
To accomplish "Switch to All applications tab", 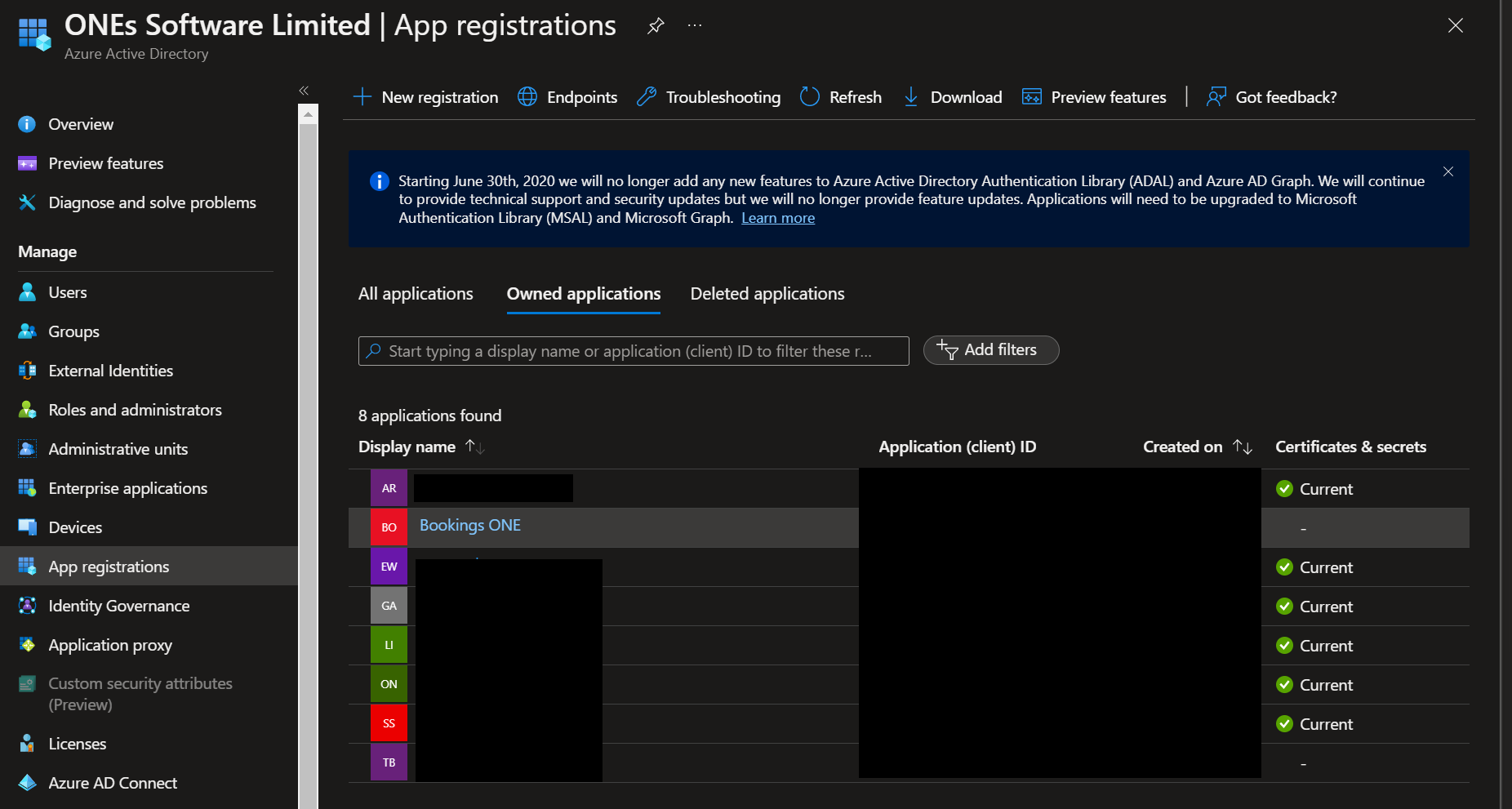I will click(416, 294).
